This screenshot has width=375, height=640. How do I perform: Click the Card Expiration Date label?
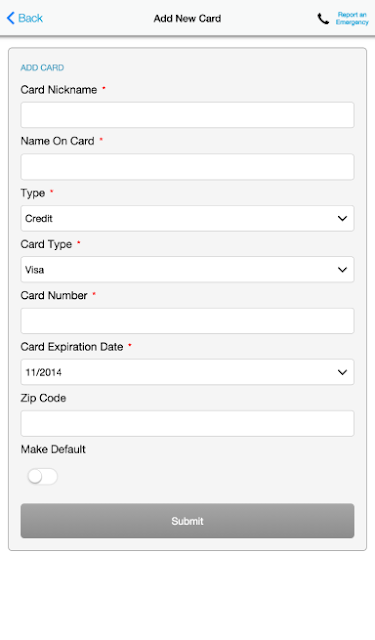pyautogui.click(x=72, y=347)
